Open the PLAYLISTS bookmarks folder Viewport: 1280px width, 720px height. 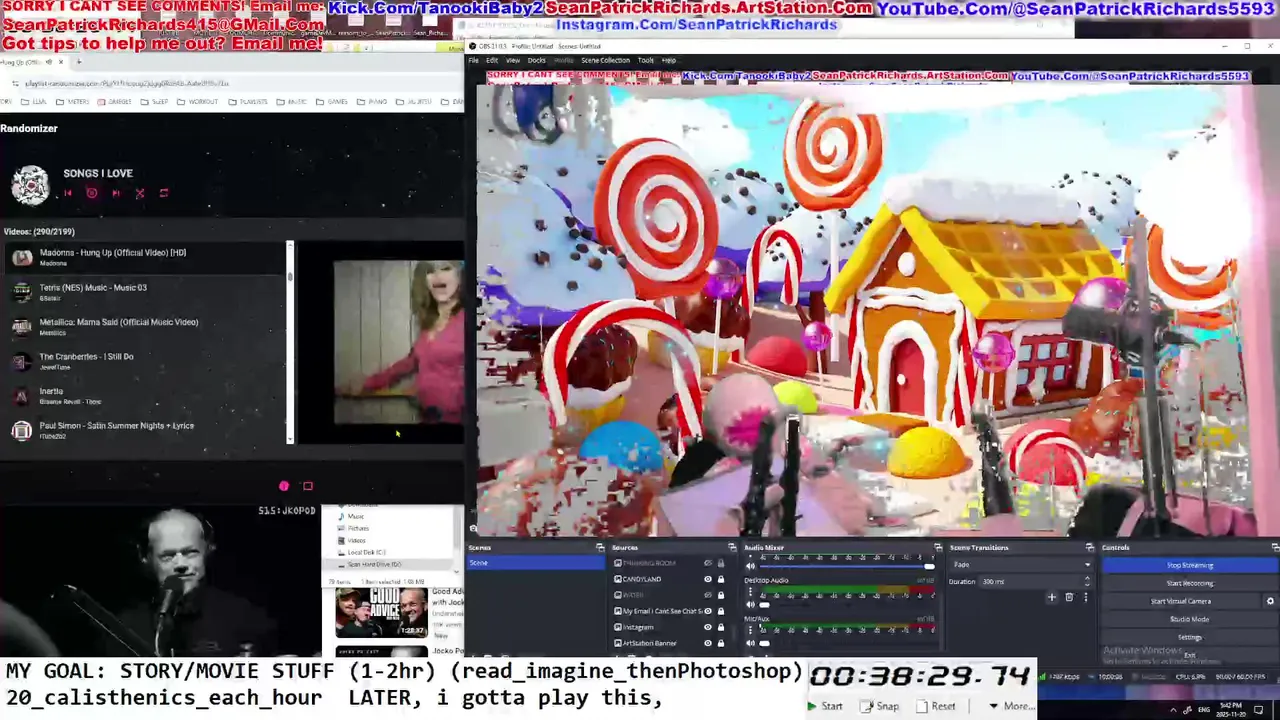[x=248, y=101]
